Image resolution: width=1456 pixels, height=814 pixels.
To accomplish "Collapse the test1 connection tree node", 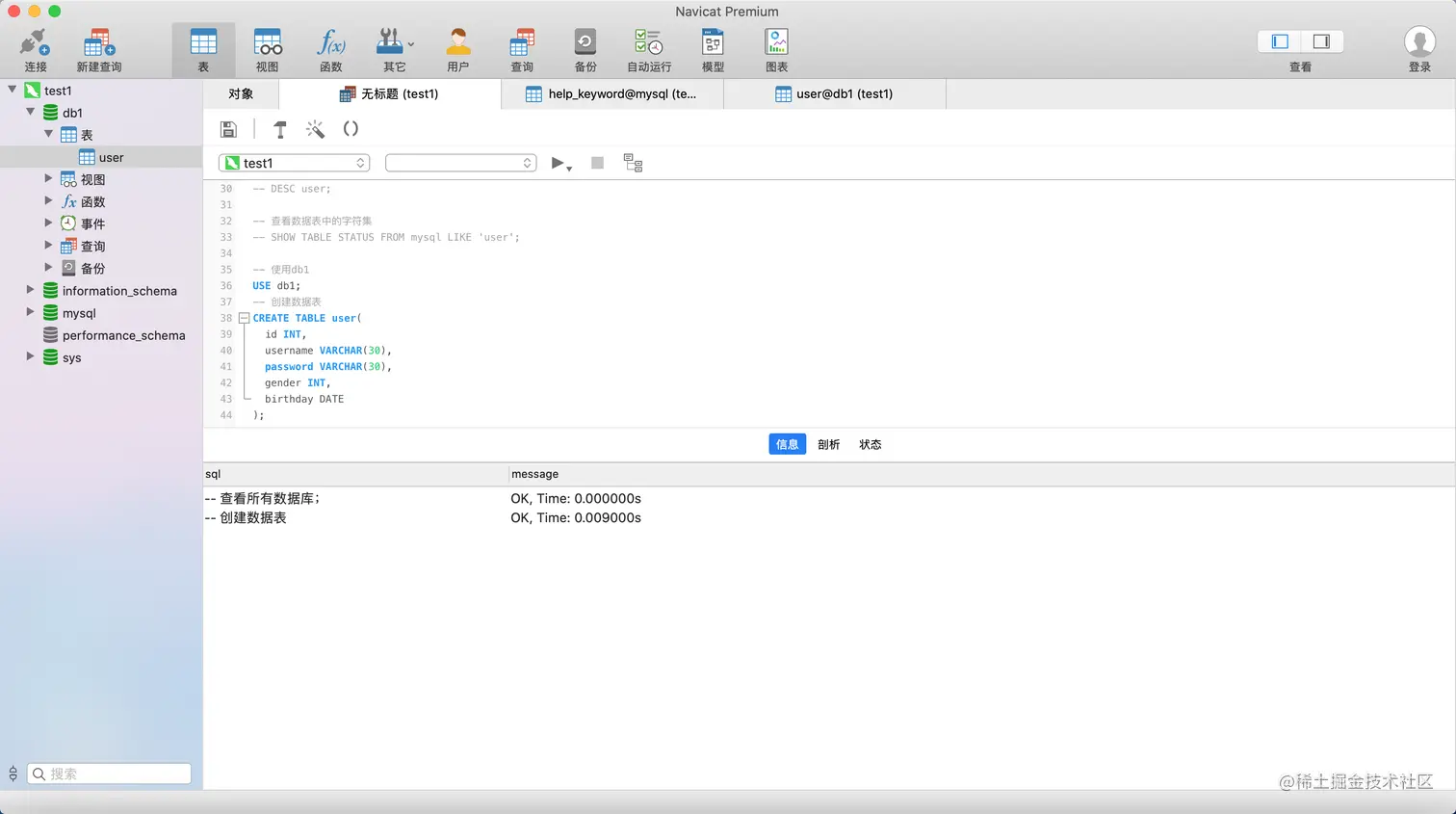I will coord(13,90).
